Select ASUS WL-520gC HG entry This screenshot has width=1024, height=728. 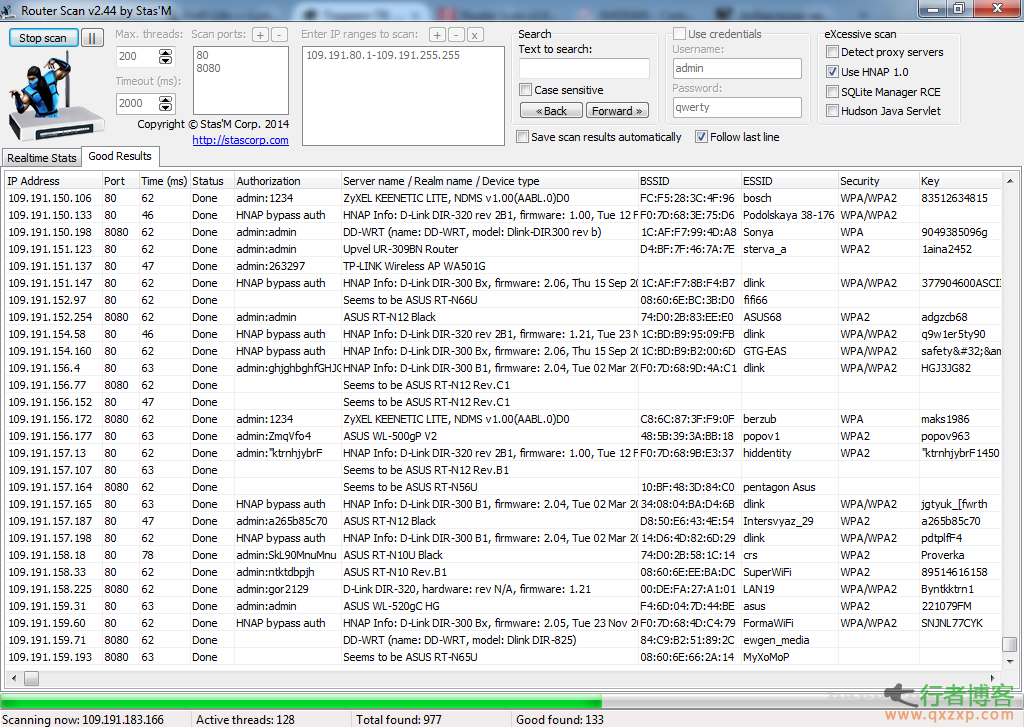click(504, 605)
